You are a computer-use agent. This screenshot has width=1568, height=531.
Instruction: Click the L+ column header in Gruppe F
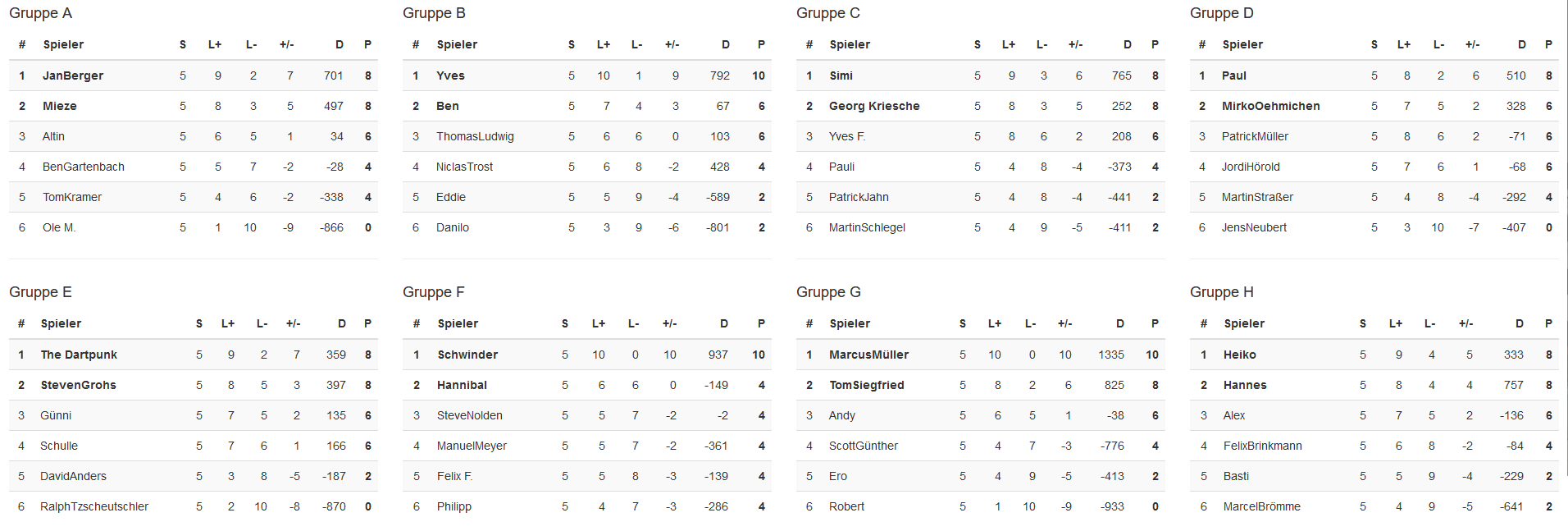coord(599,323)
